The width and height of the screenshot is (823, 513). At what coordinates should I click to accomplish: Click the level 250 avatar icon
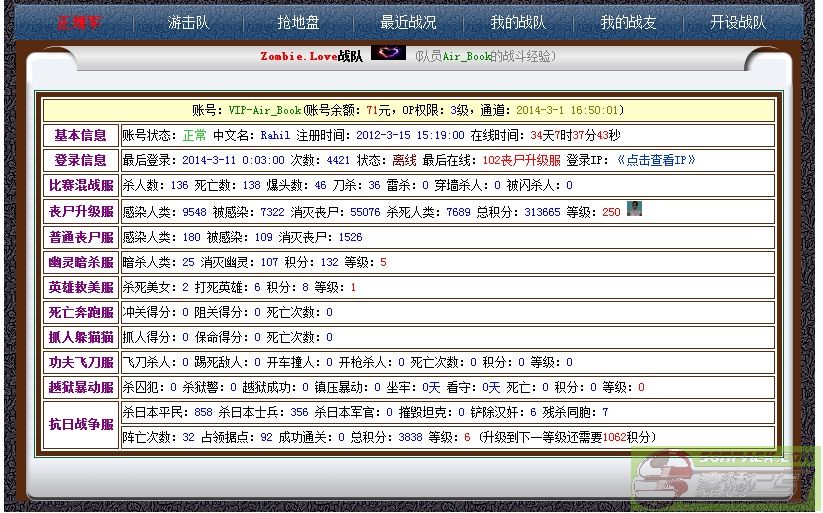point(634,209)
